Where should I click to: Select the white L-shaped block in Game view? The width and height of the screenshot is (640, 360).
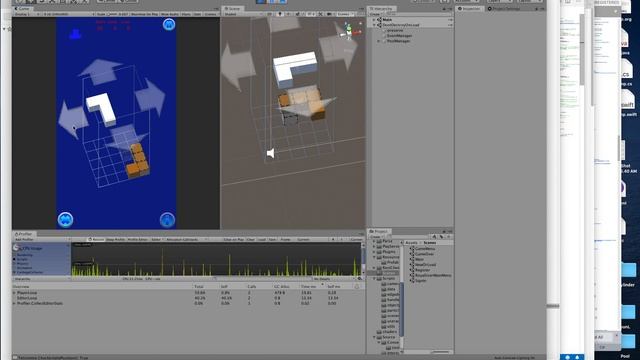click(101, 108)
